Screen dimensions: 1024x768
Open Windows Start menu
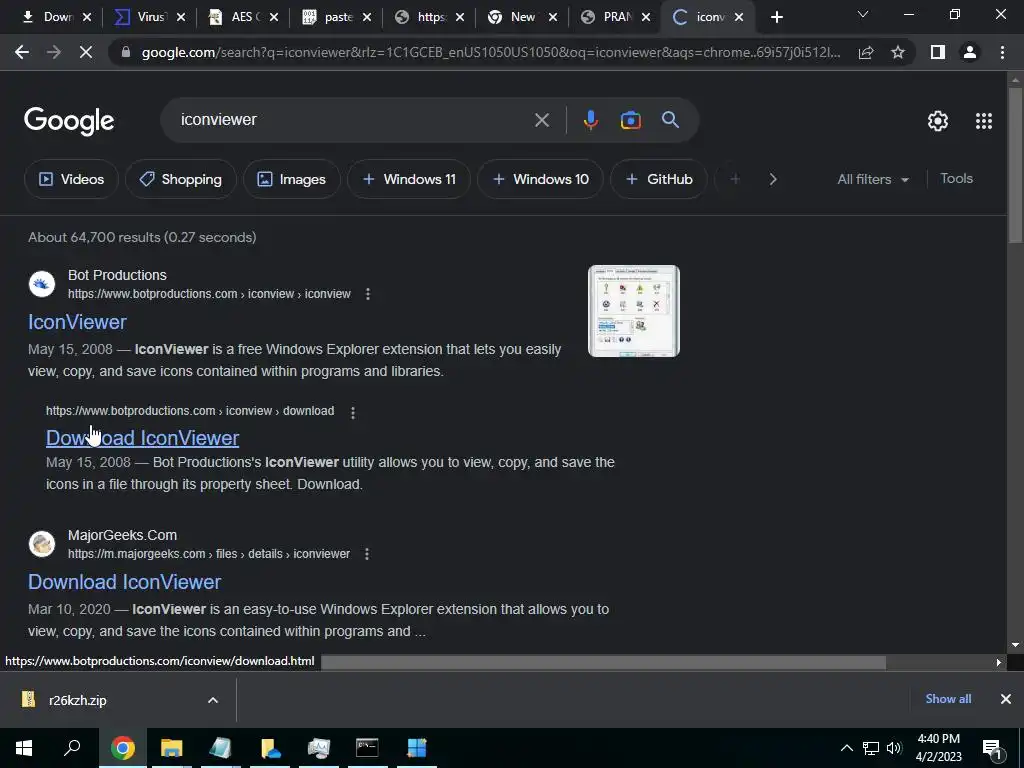pos(24,748)
